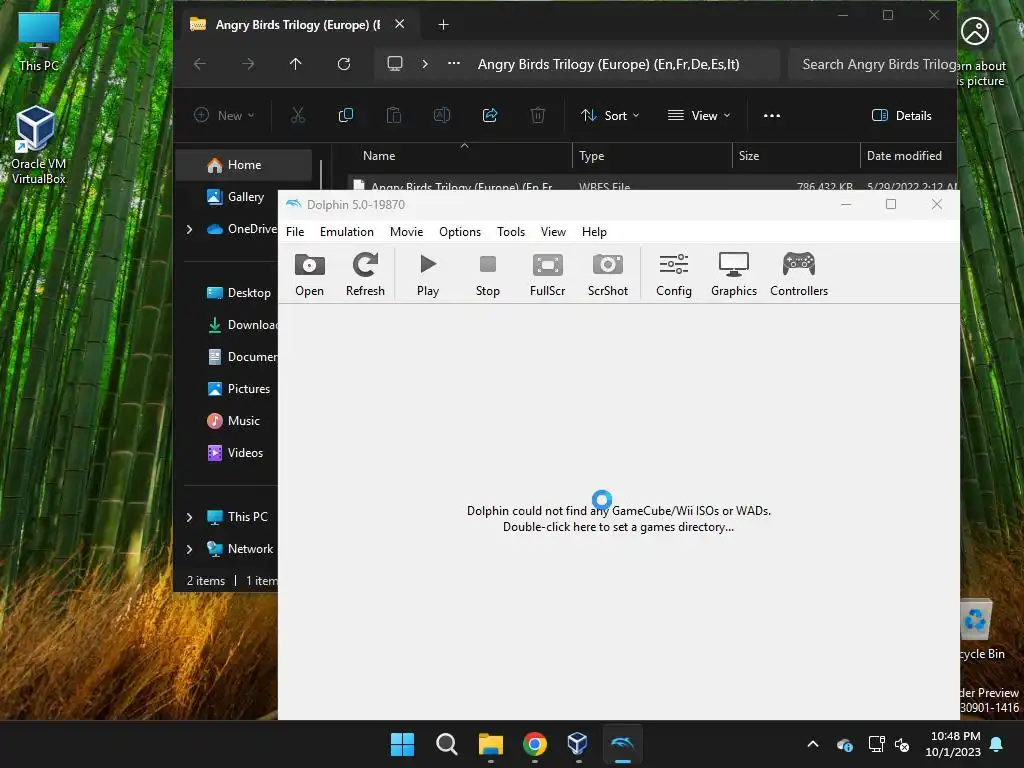Click the Paste icon in File Explorer
1024x768 pixels.
tap(394, 116)
